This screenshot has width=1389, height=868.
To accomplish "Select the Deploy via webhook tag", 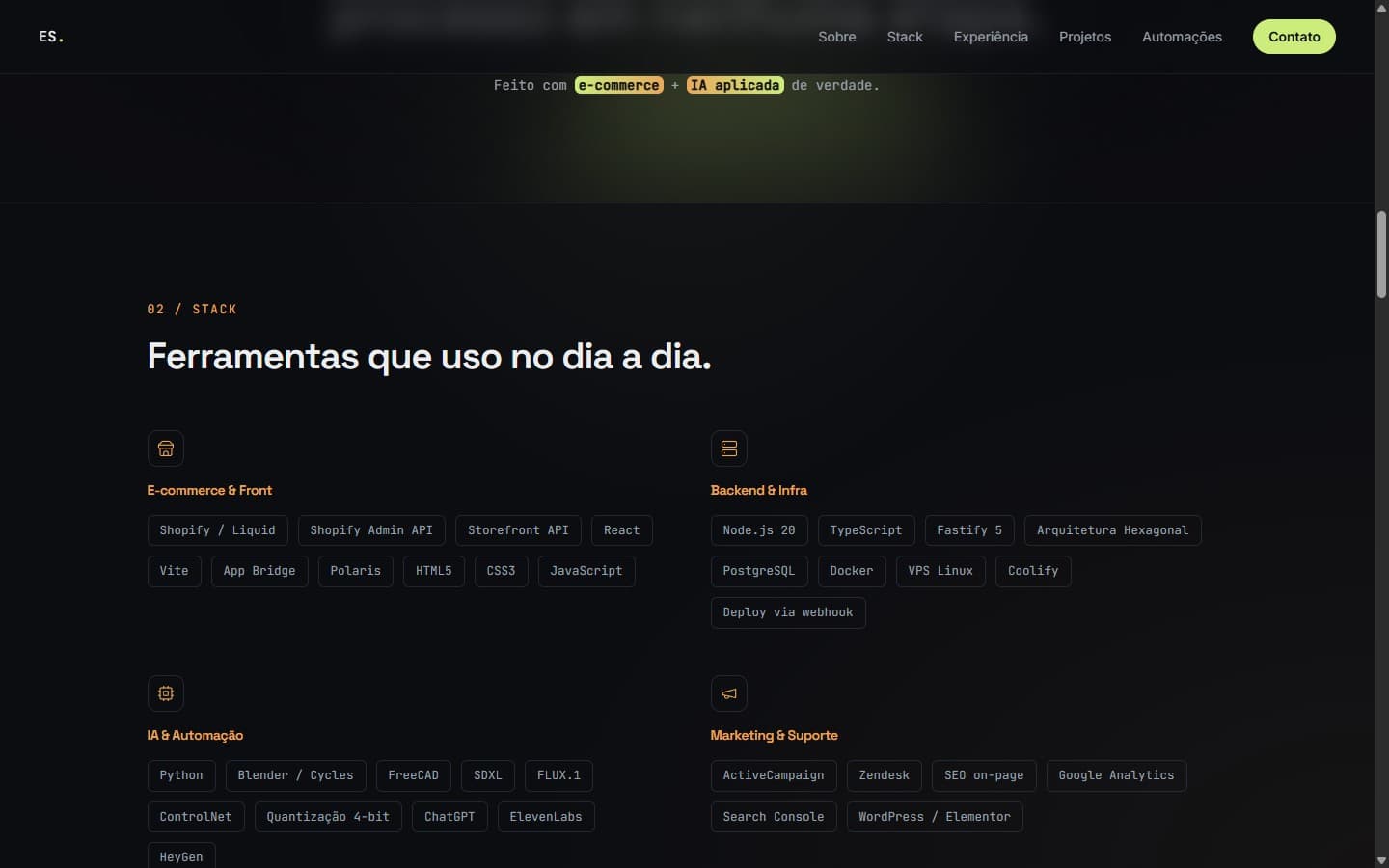I will [x=788, y=612].
